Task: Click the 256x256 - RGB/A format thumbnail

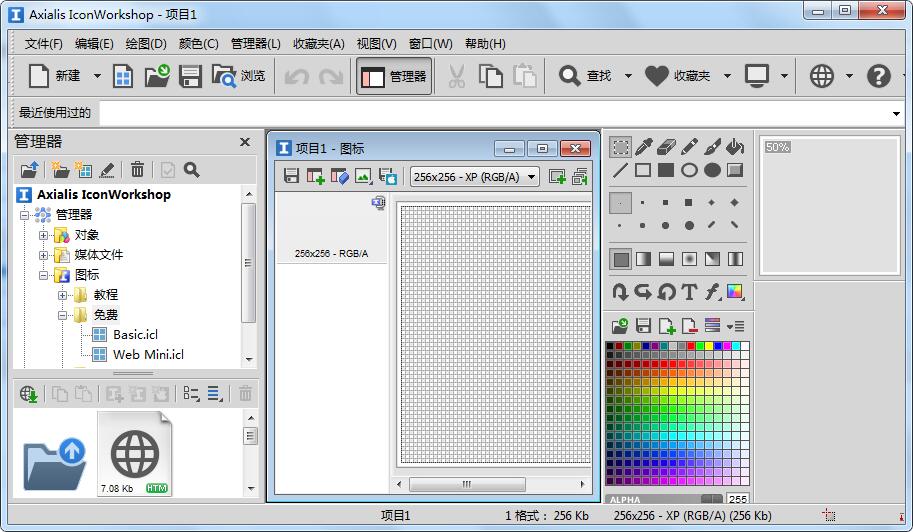Action: click(x=331, y=228)
